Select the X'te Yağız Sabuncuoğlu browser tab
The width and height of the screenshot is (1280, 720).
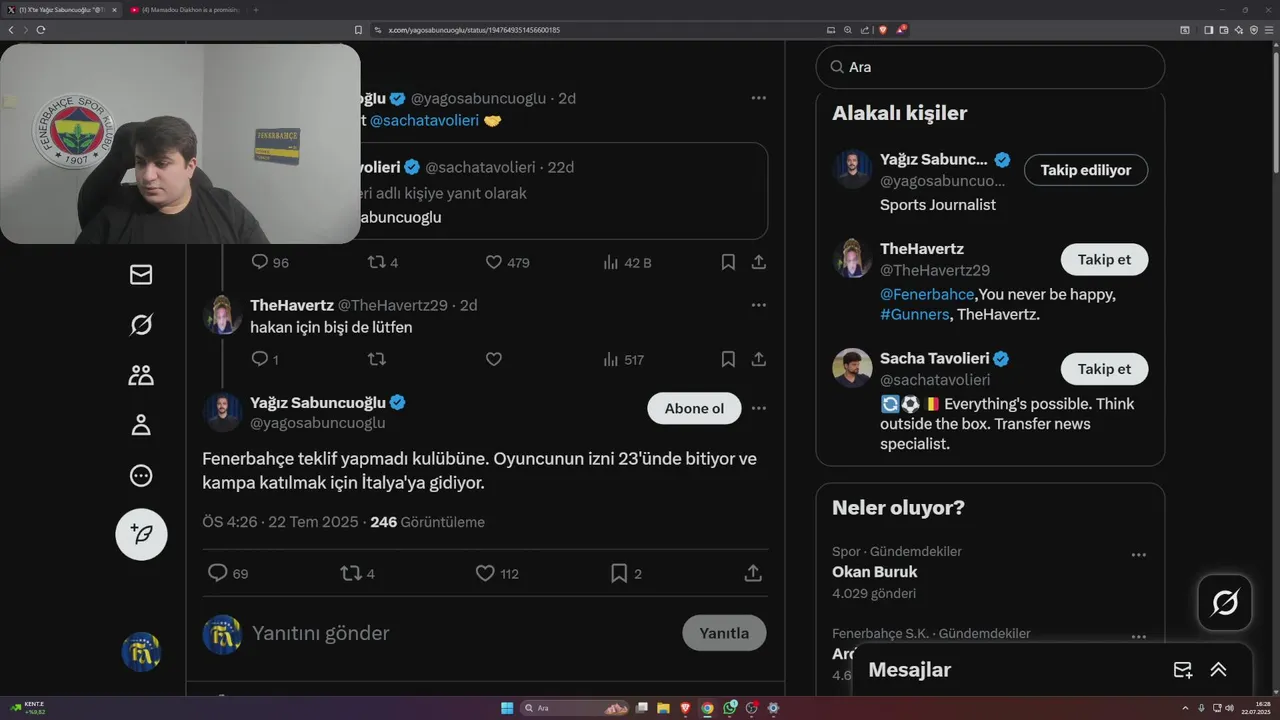pos(62,9)
